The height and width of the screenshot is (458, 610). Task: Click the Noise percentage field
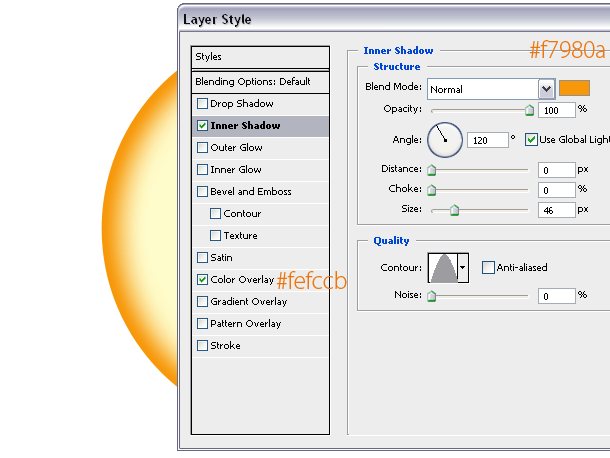(x=555, y=296)
